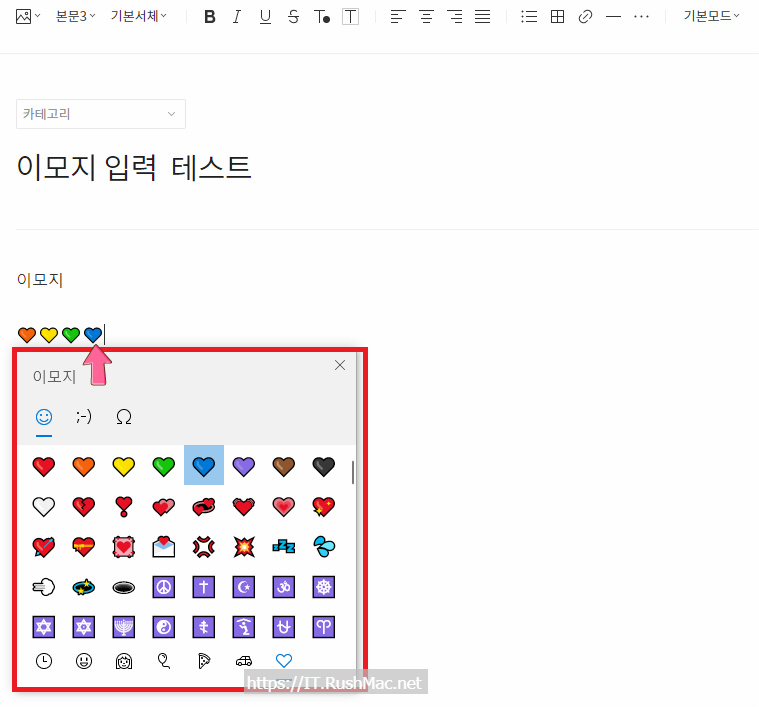Insert the sweat droplets emoji
The image size is (759, 707).
point(324,547)
